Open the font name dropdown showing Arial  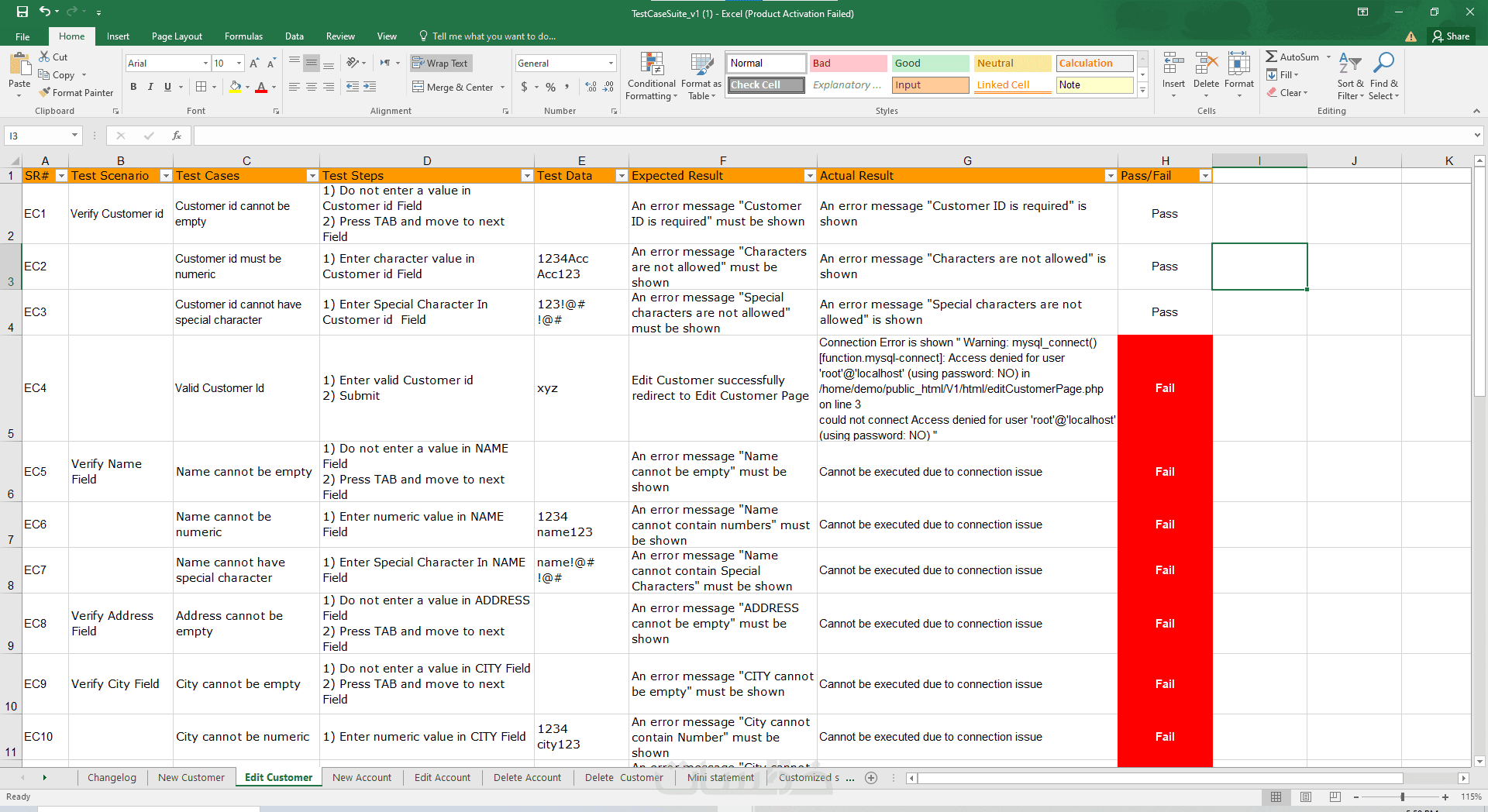(205, 64)
